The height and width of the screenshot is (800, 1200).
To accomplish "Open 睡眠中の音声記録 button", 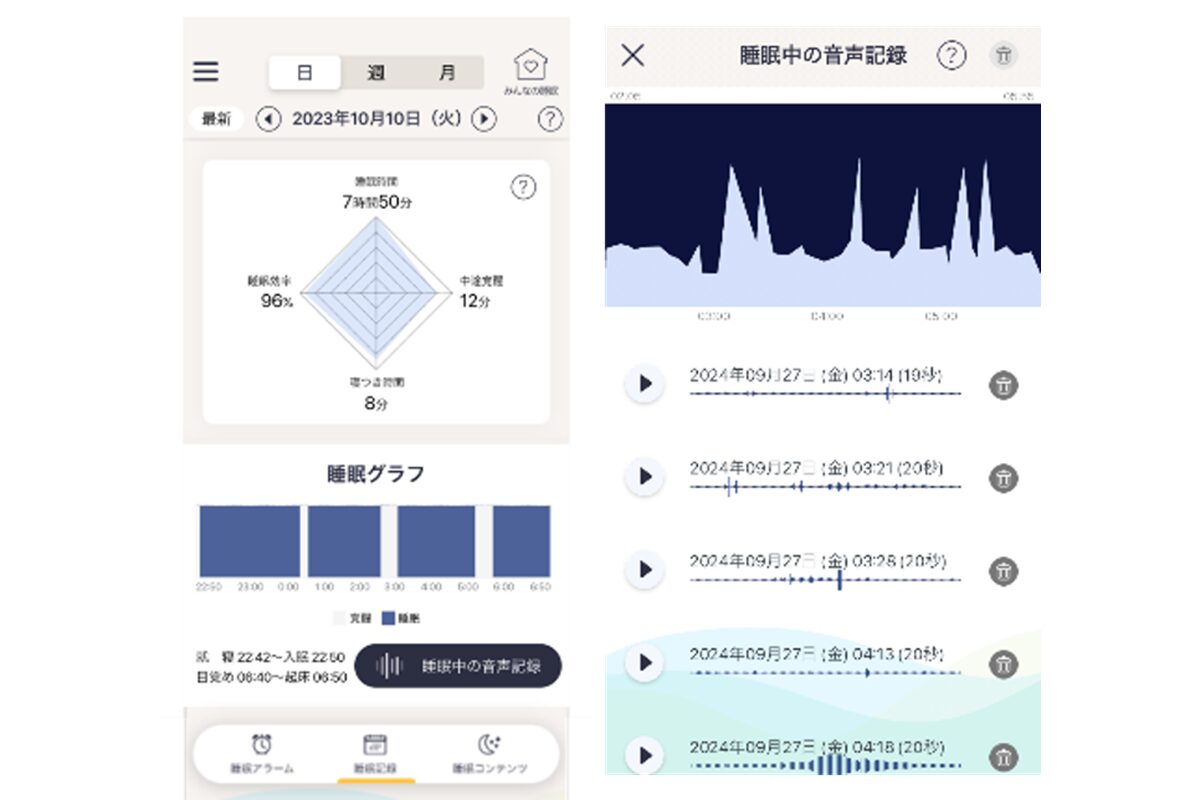I will [458, 666].
